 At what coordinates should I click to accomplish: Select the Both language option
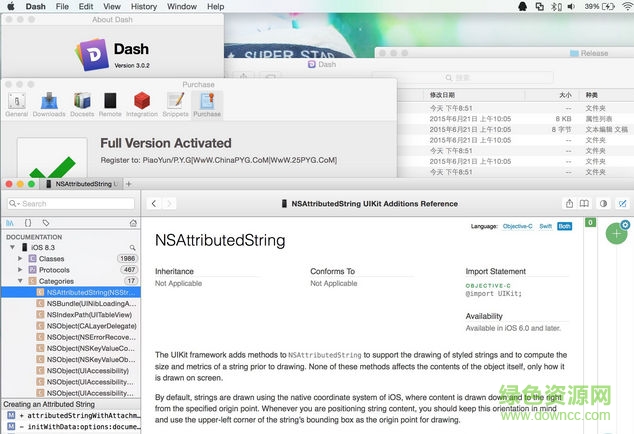click(564, 226)
